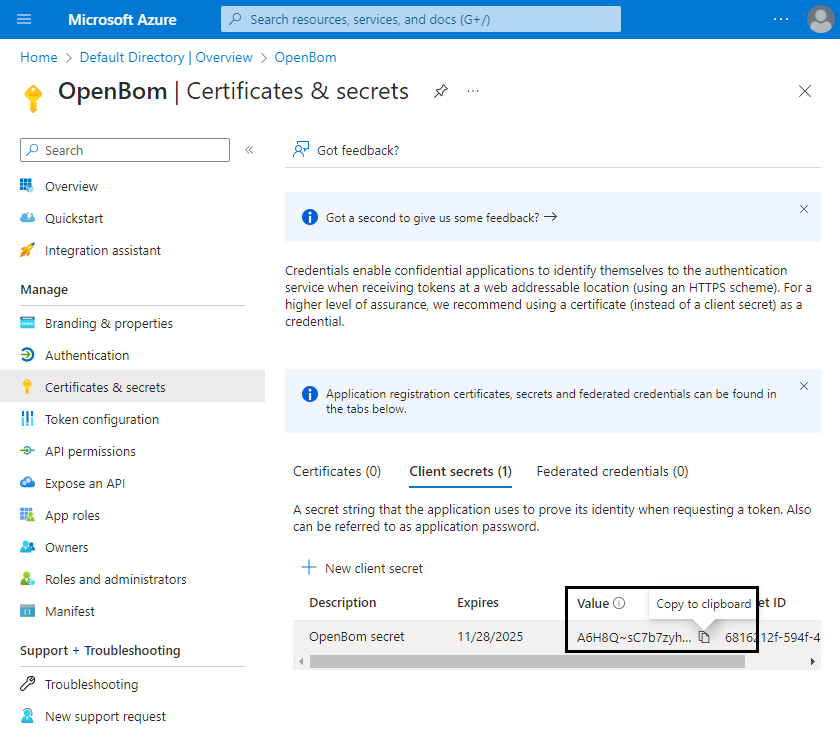
Task: Click the Token configuration bars icon
Action: point(27,418)
